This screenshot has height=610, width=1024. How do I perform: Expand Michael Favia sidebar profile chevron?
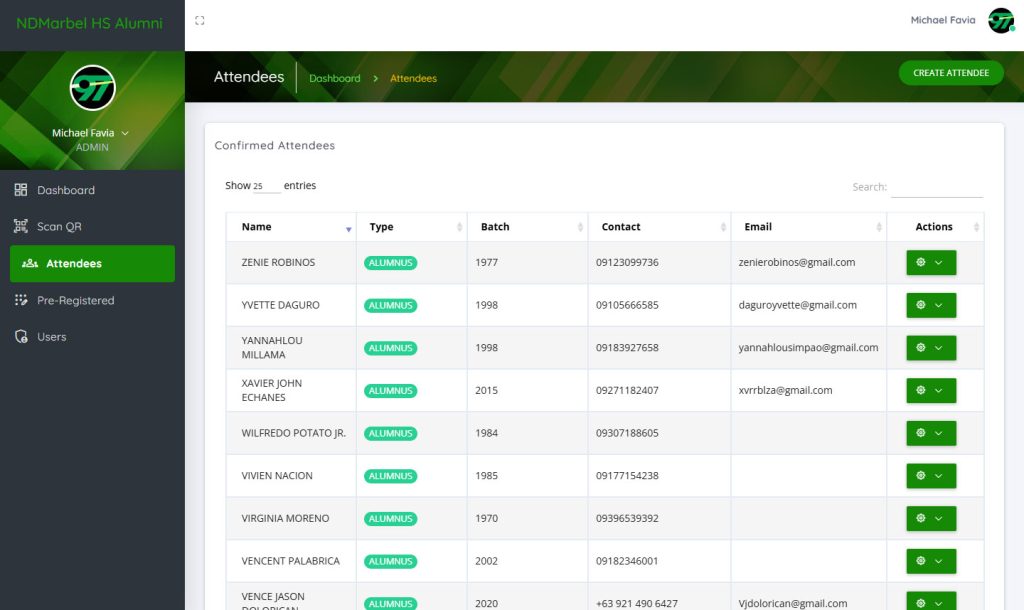(x=125, y=133)
